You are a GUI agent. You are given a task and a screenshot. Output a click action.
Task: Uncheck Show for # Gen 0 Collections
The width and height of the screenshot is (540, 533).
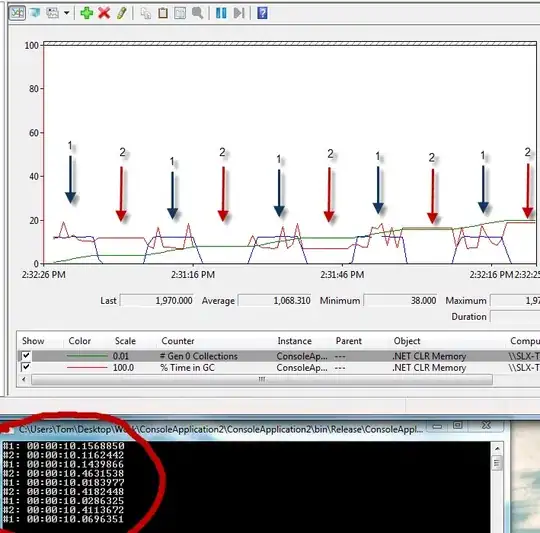26,356
